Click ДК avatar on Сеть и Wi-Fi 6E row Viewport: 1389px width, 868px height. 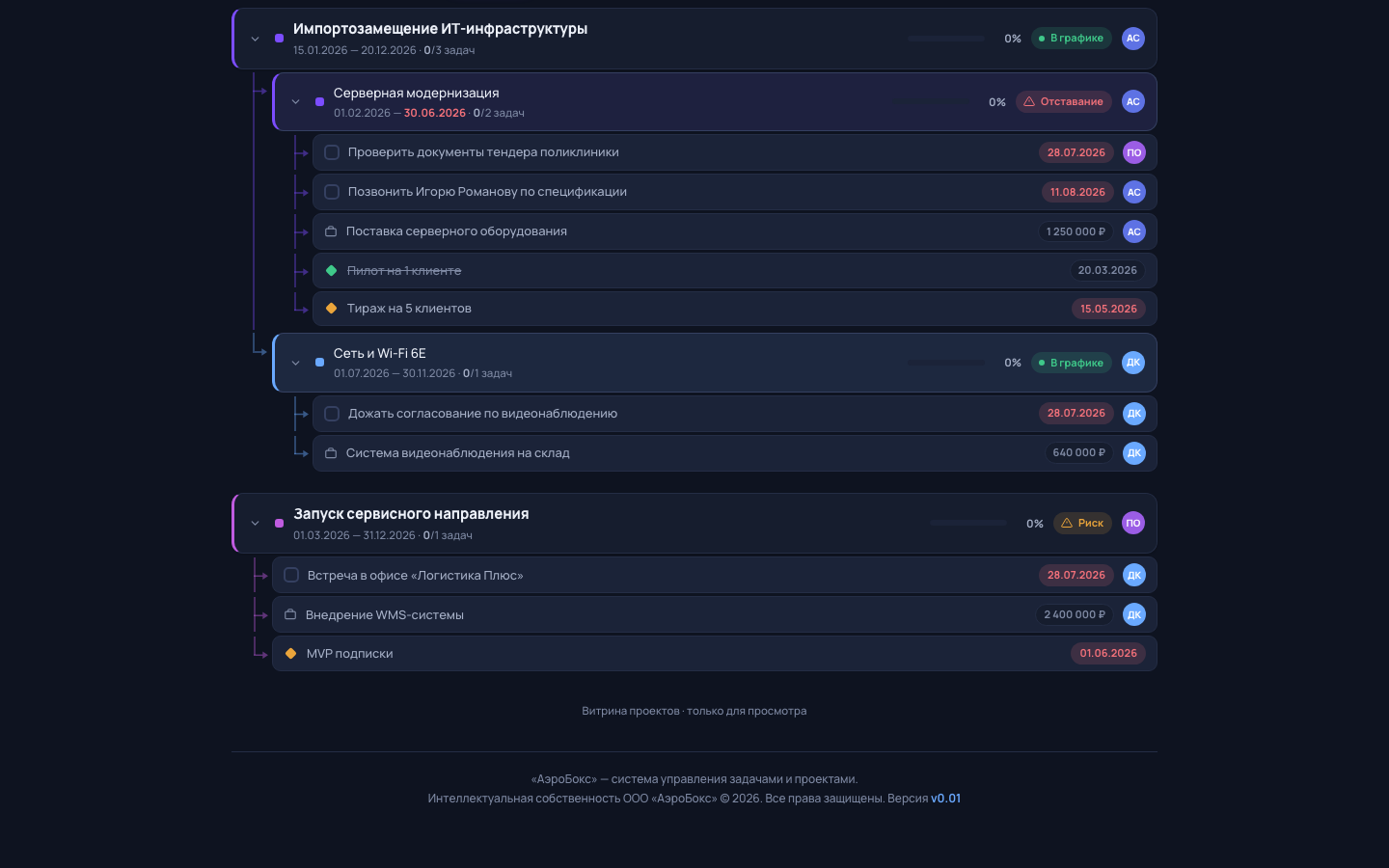(1133, 363)
